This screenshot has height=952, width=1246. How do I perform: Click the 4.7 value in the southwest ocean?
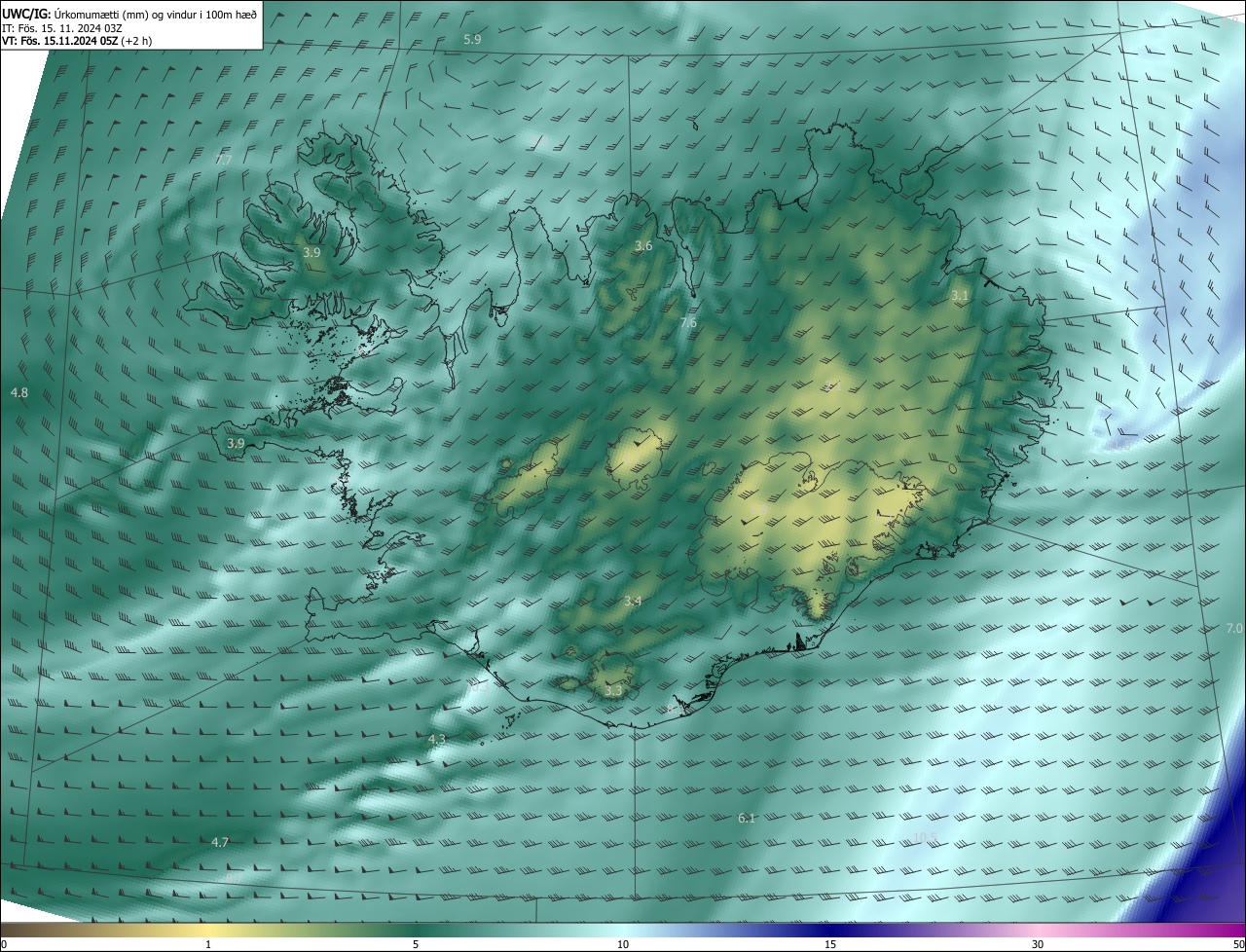click(220, 842)
